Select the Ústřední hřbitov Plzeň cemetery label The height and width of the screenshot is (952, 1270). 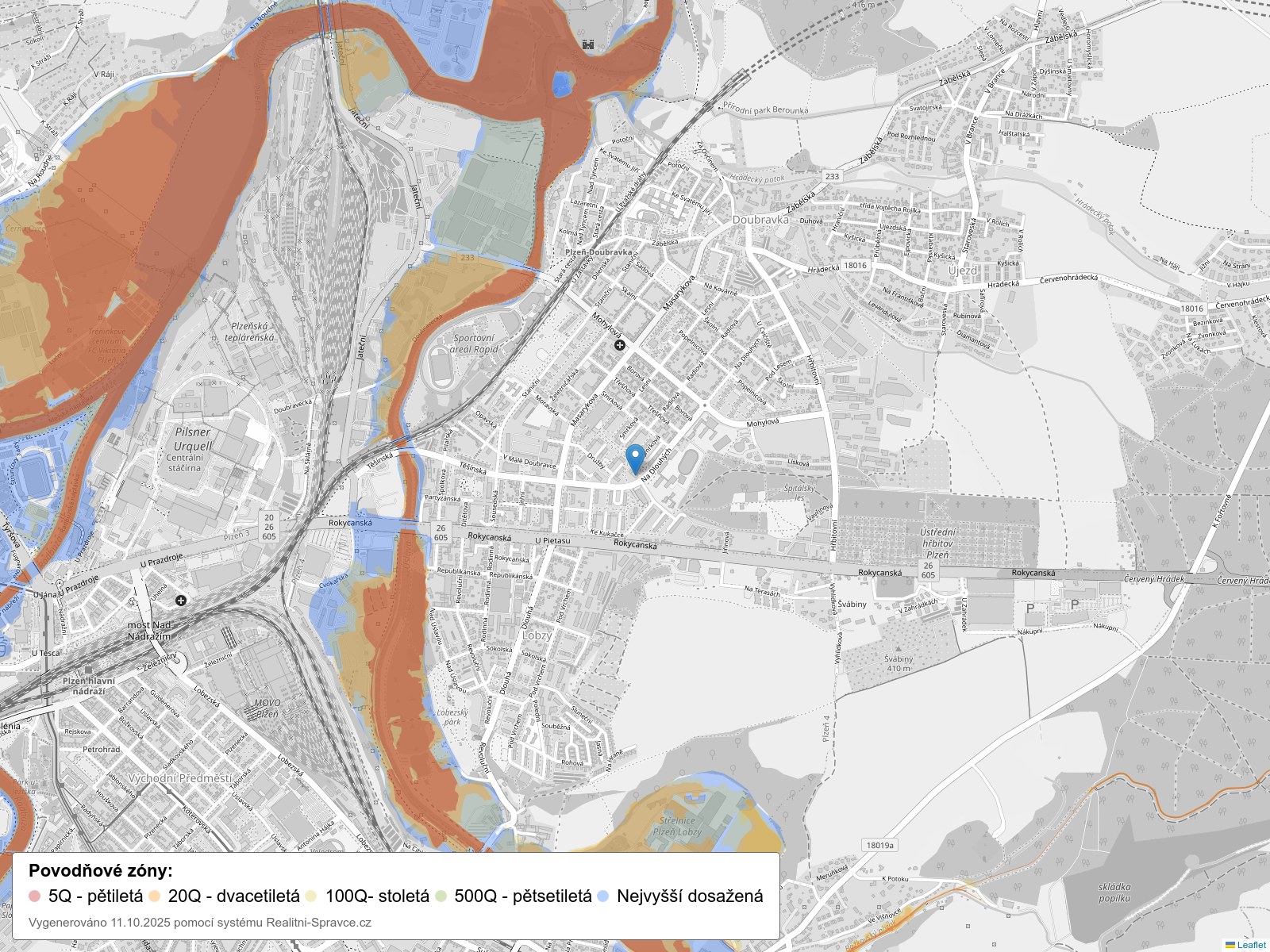(x=937, y=543)
